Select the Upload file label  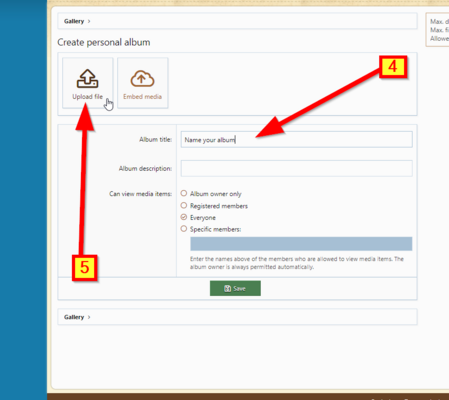click(x=87, y=97)
